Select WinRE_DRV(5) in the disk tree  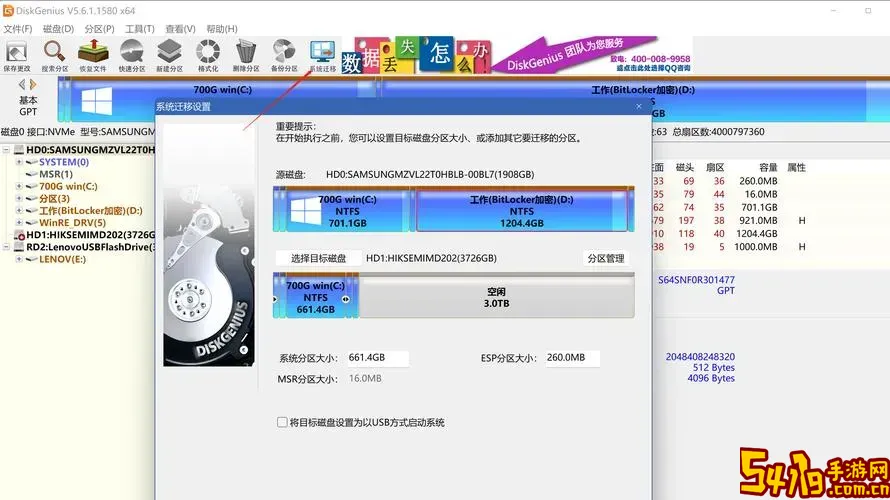(72, 222)
